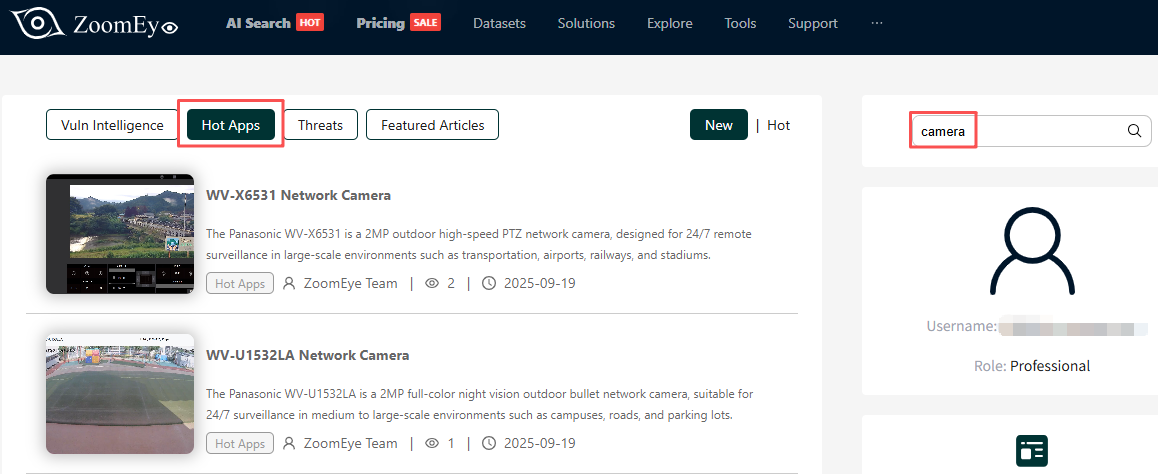Click clock icon on WV-U1532LA article
Viewport: 1158px width, 474px height.
click(x=489, y=443)
